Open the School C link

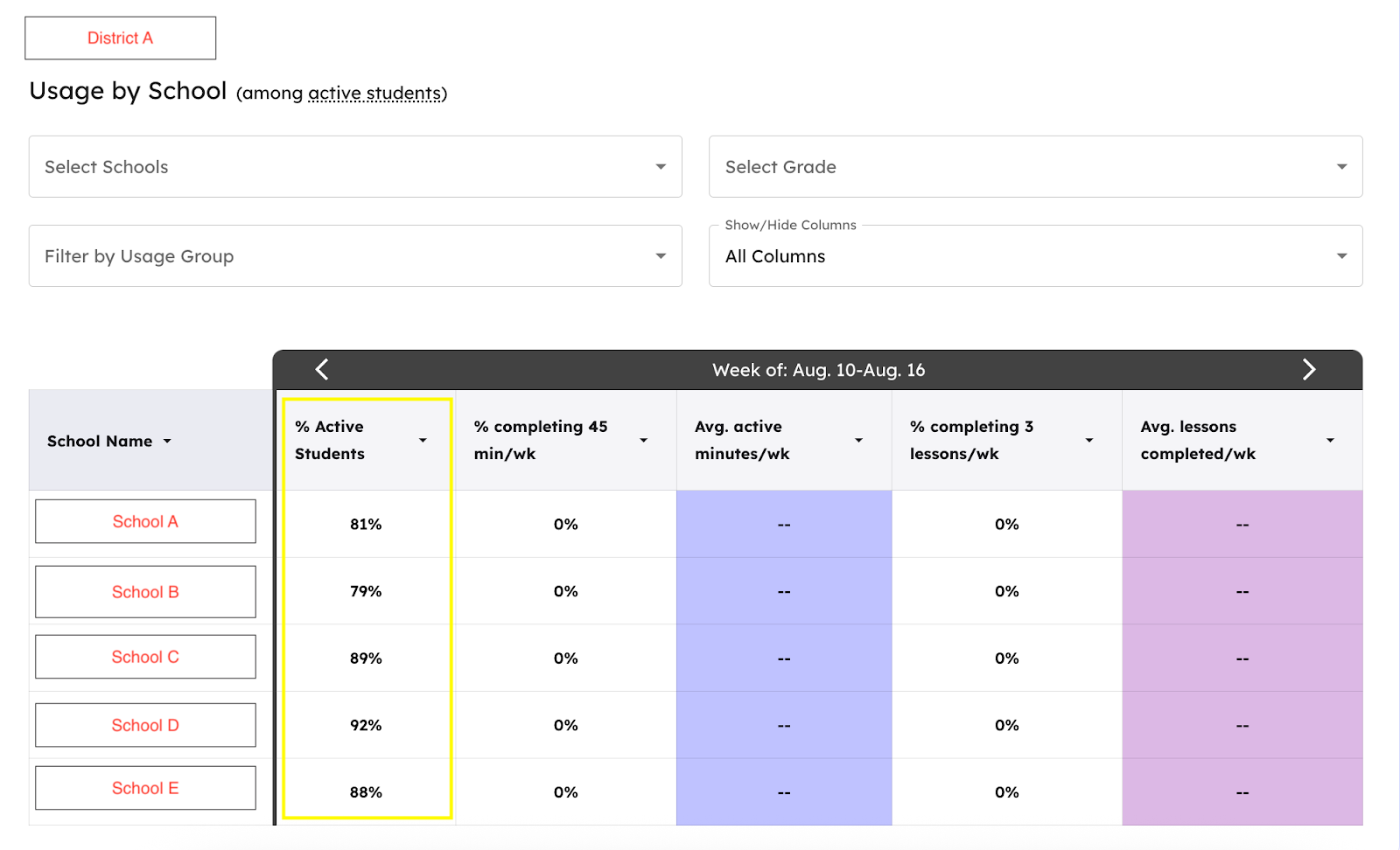[145, 657]
